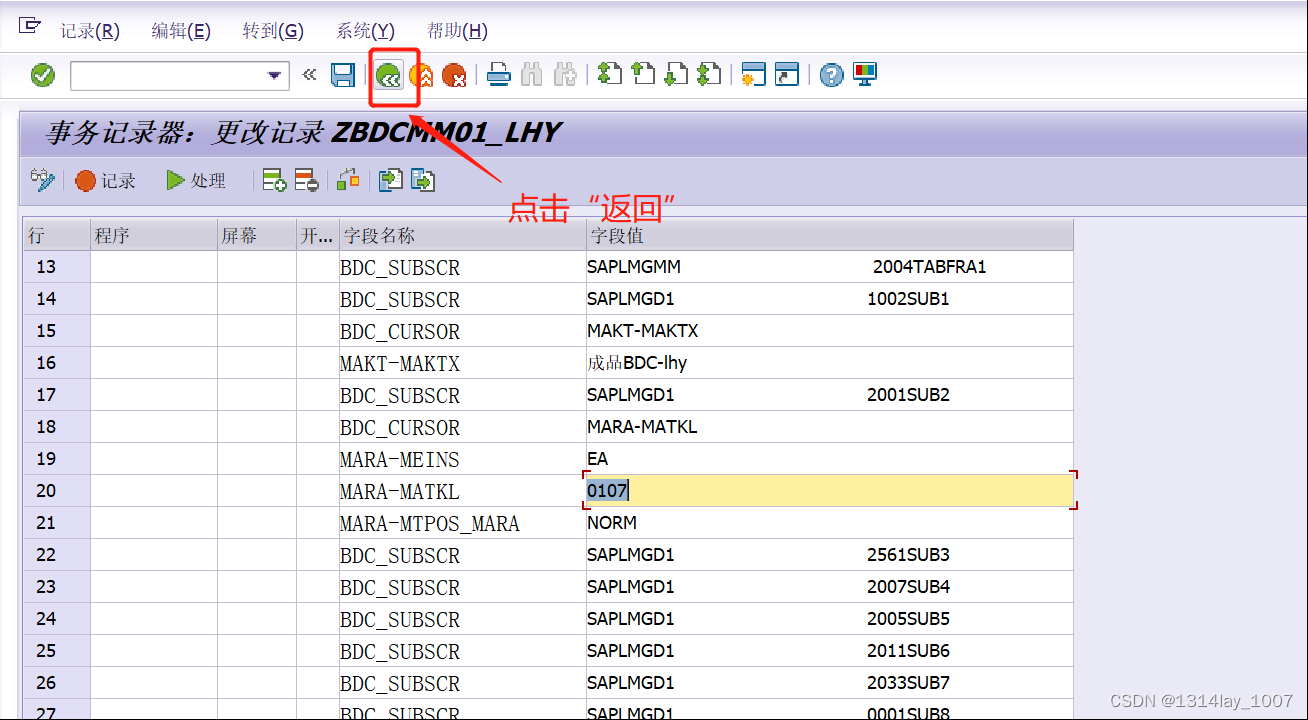Click the MARA-MATKL value in row 18

(642, 427)
